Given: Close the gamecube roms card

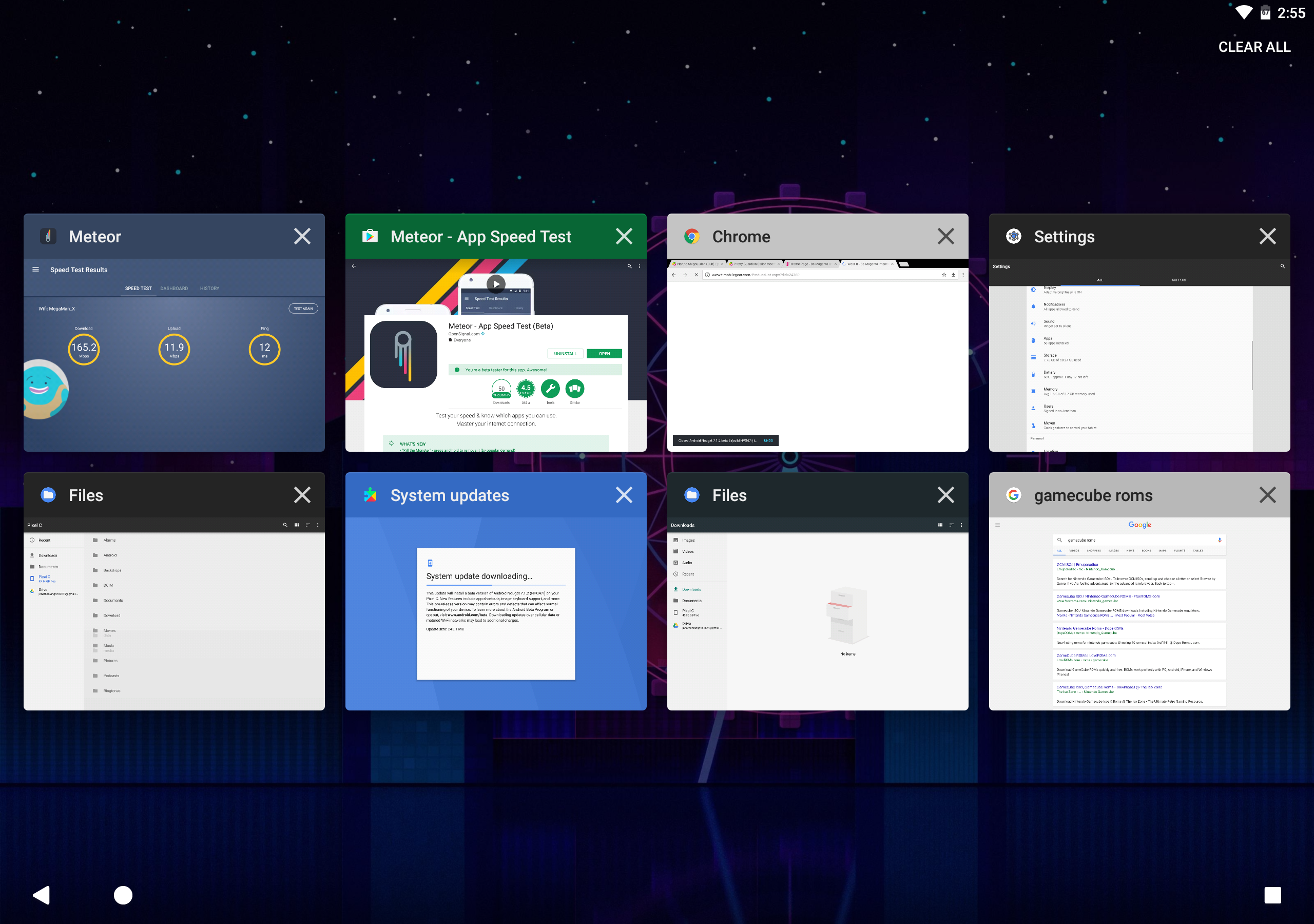Looking at the screenshot, I should click(x=1267, y=495).
